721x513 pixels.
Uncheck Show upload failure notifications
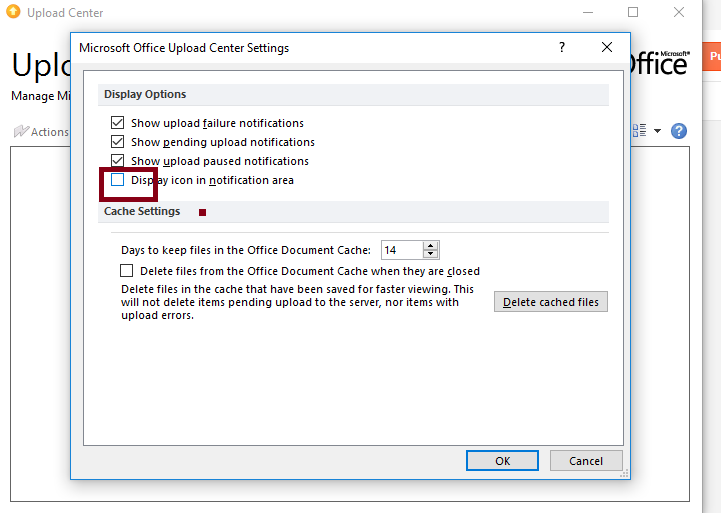[x=117, y=123]
